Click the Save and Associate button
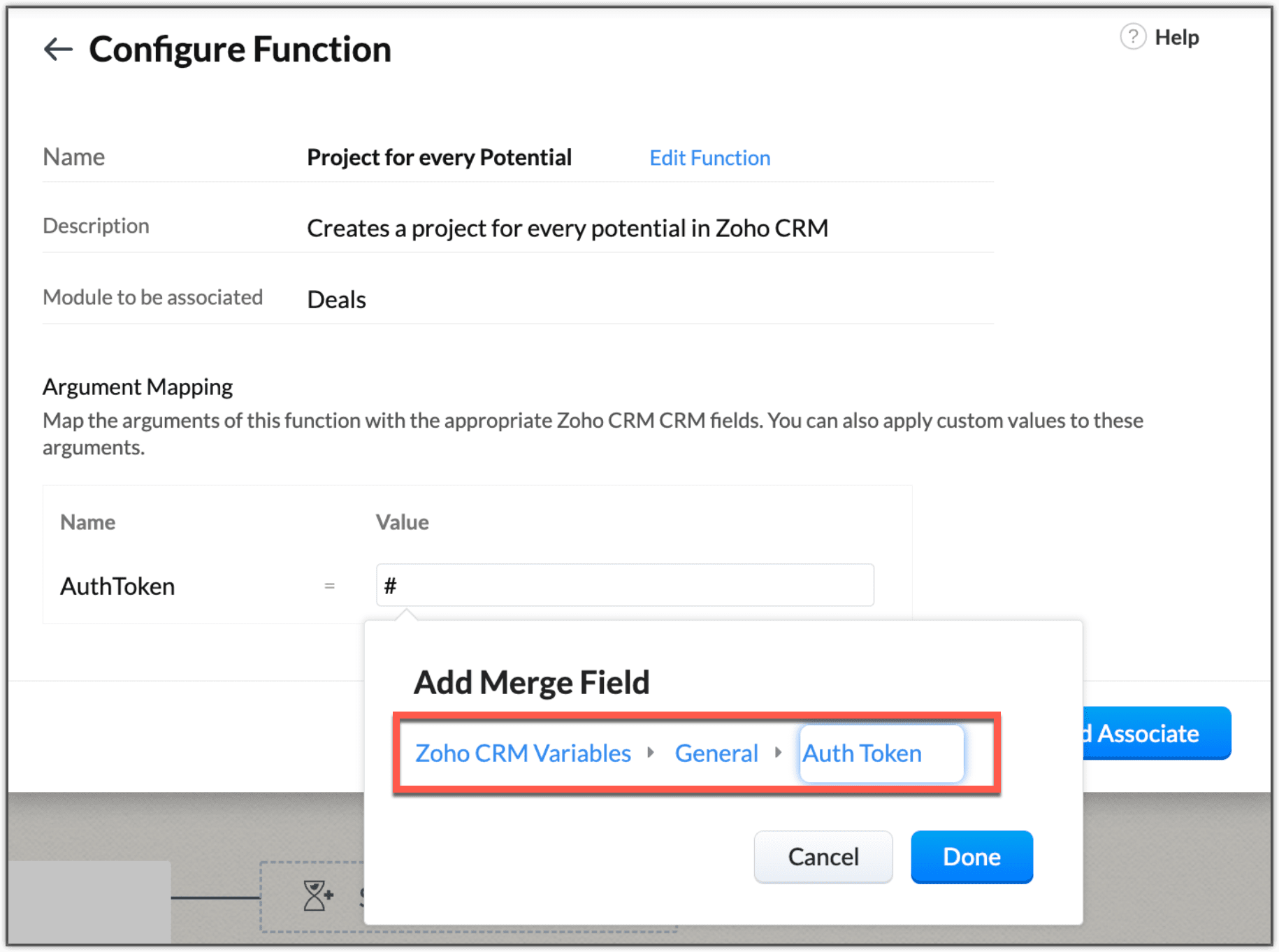1279x952 pixels. pos(1156,733)
